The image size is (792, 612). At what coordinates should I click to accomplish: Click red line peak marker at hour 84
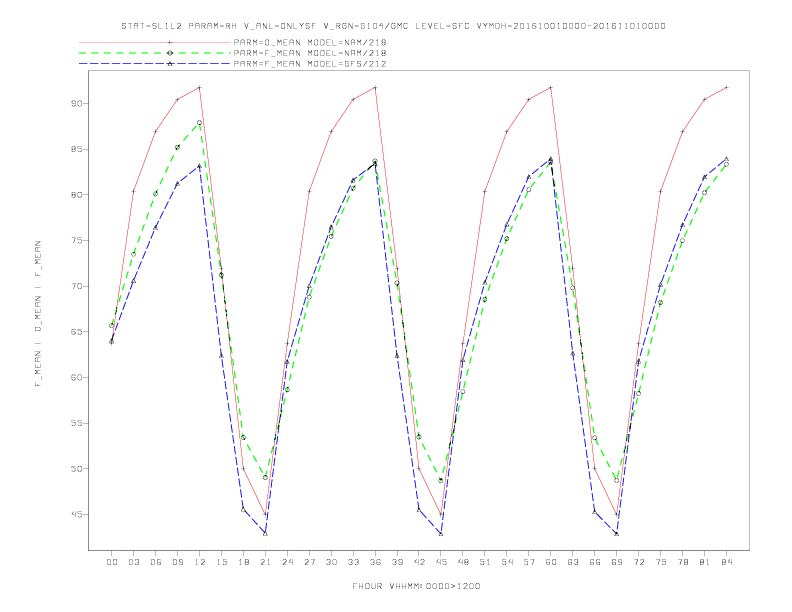pos(726,87)
